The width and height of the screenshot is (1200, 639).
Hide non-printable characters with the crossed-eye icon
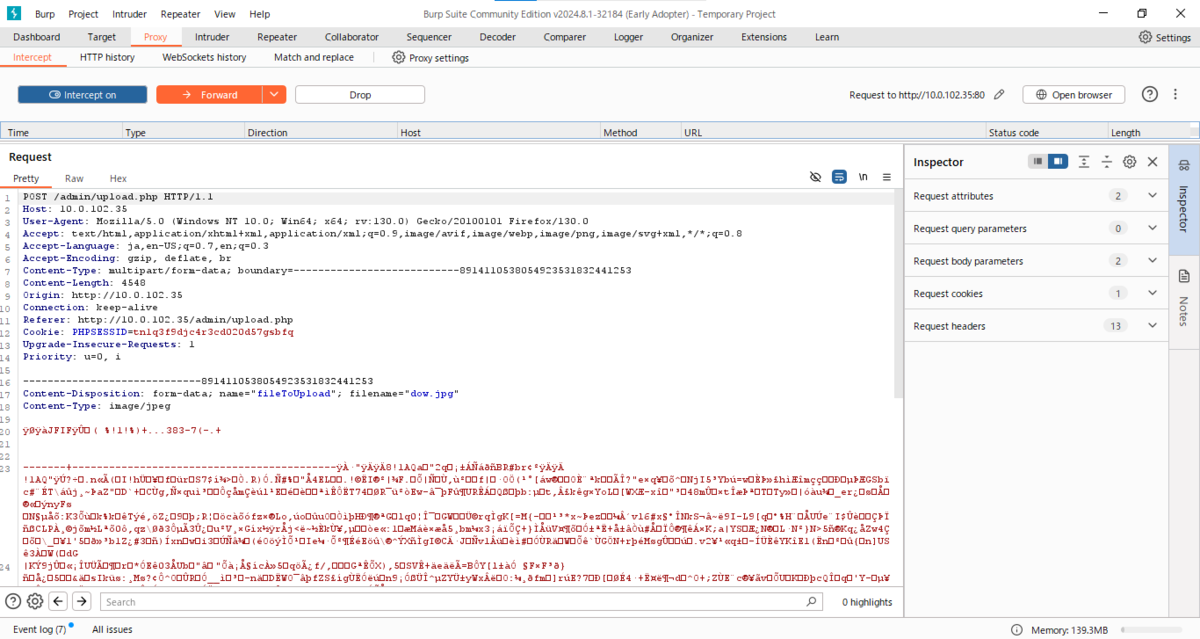click(x=815, y=177)
